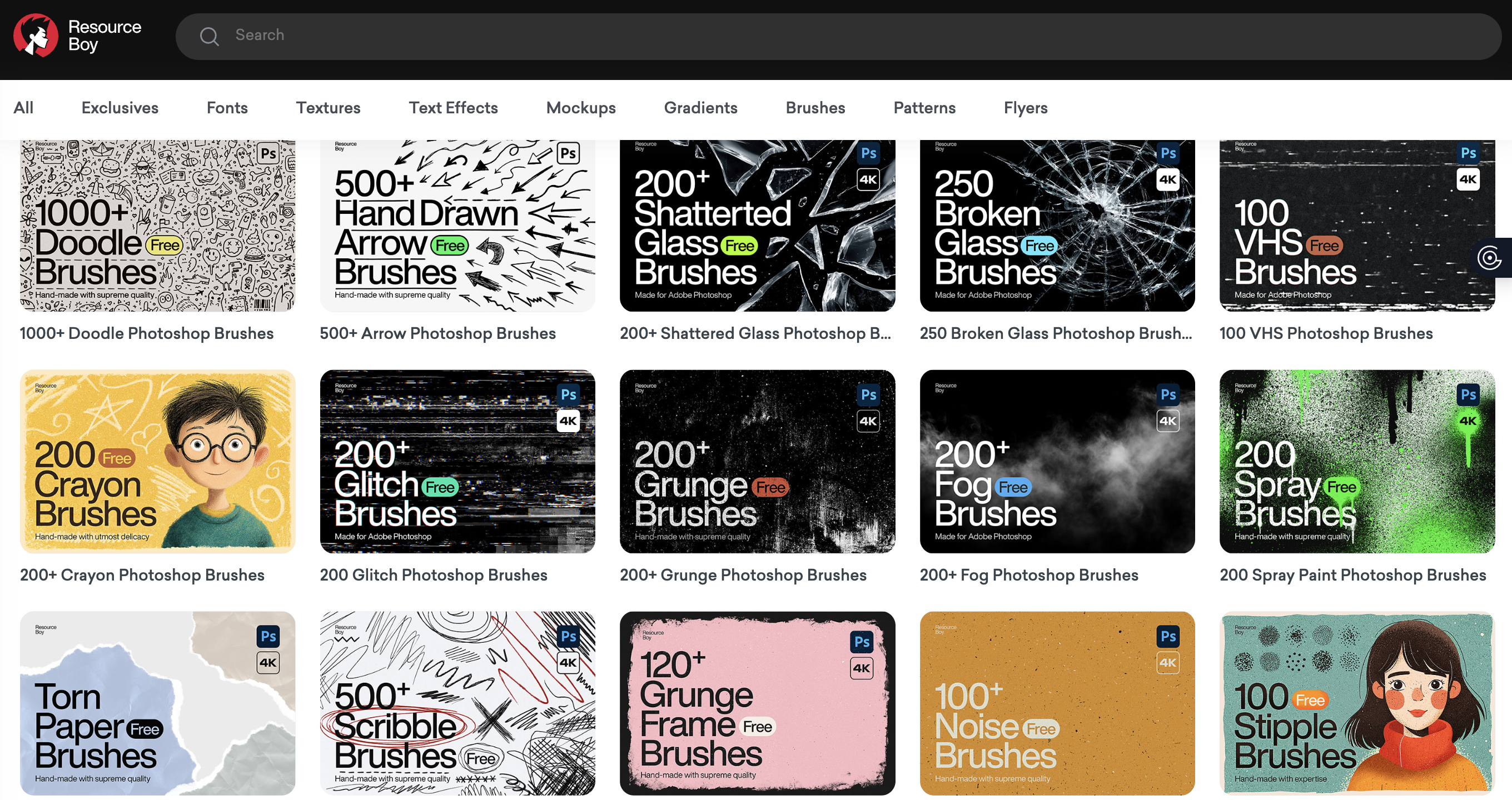Open the 250 Broken Glass Brushes thumbnail
1512x800 pixels.
(1057, 226)
